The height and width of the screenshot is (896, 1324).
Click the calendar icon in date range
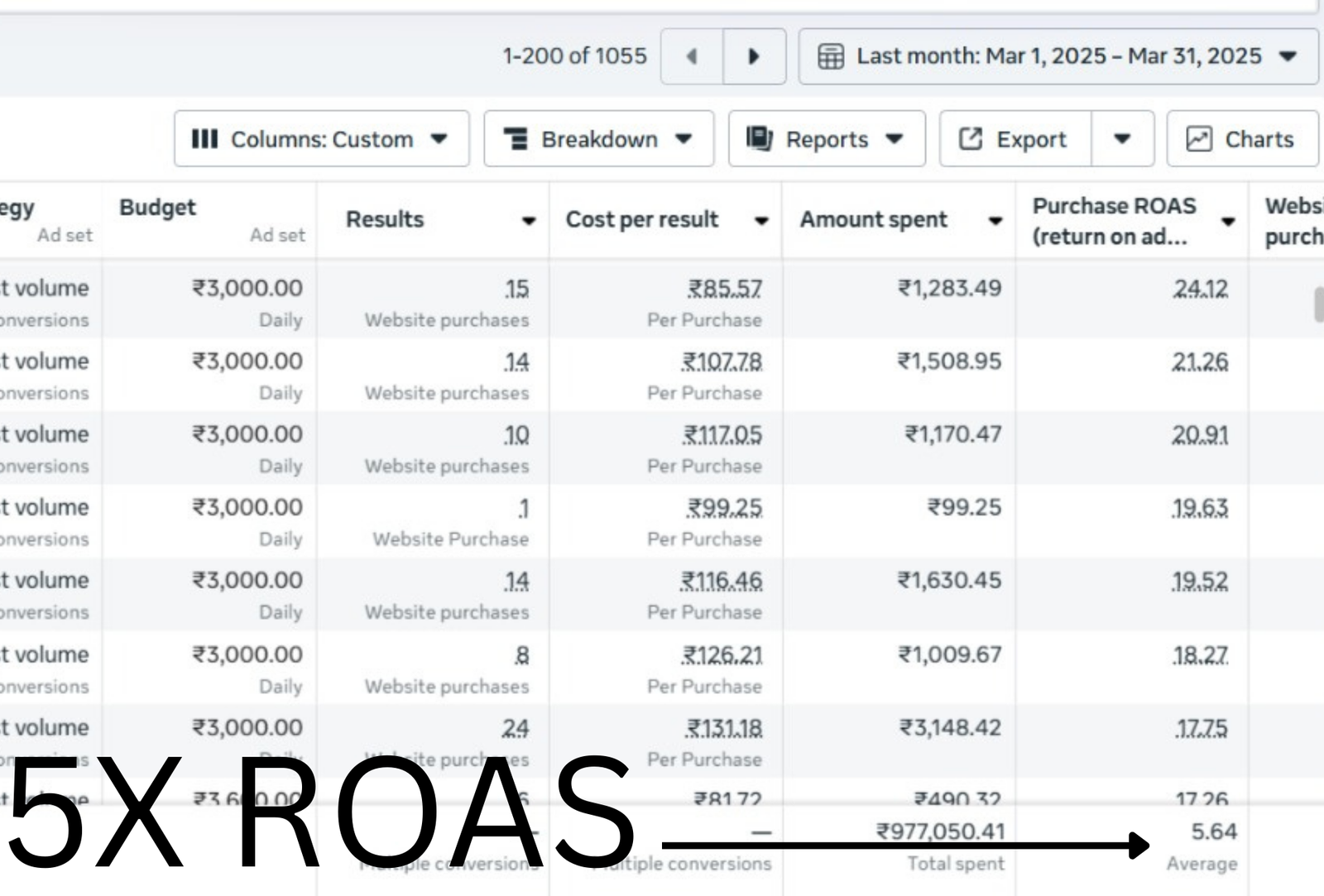[x=830, y=56]
